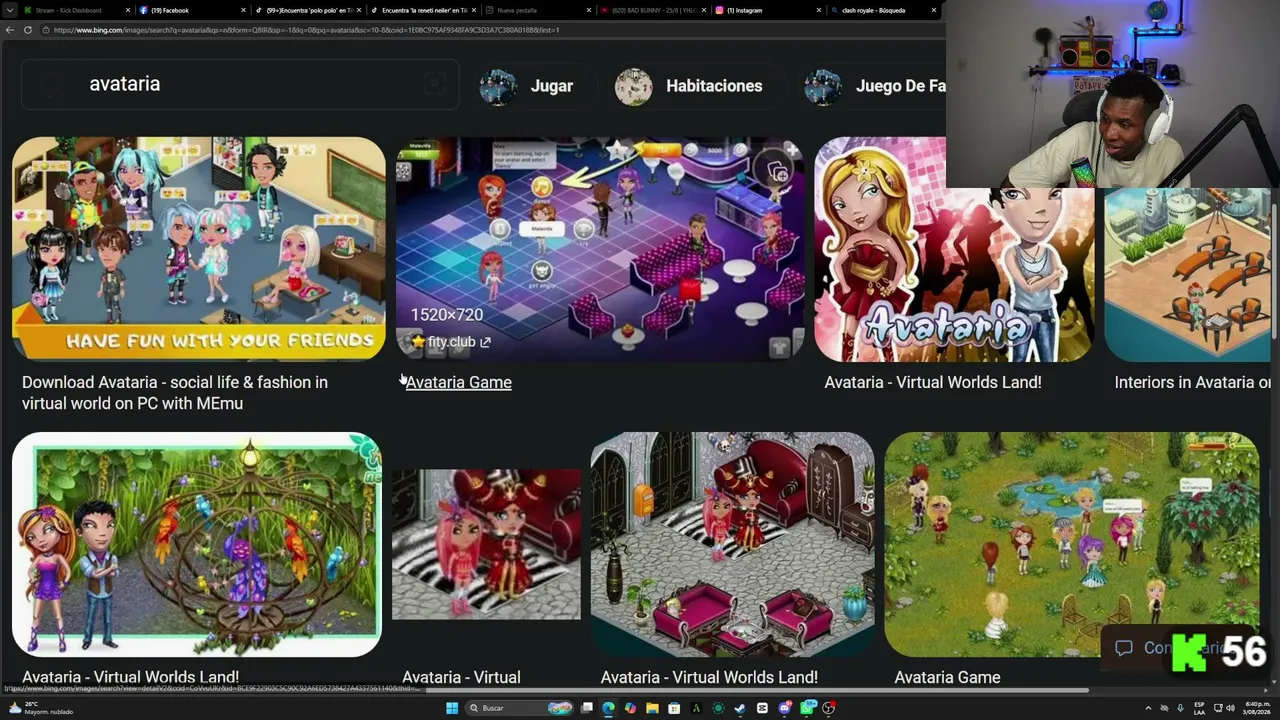
Task: Open OBS Studio from the taskbar
Action: tap(829, 708)
